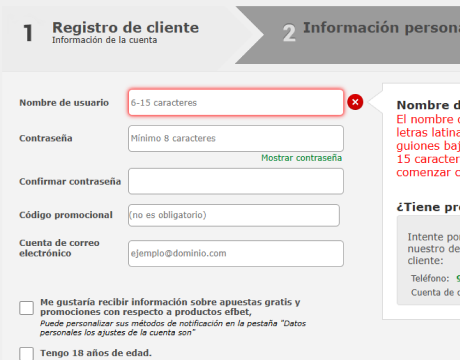
Task: Check the Tengo 18 años de edad box
Action: tap(26, 353)
